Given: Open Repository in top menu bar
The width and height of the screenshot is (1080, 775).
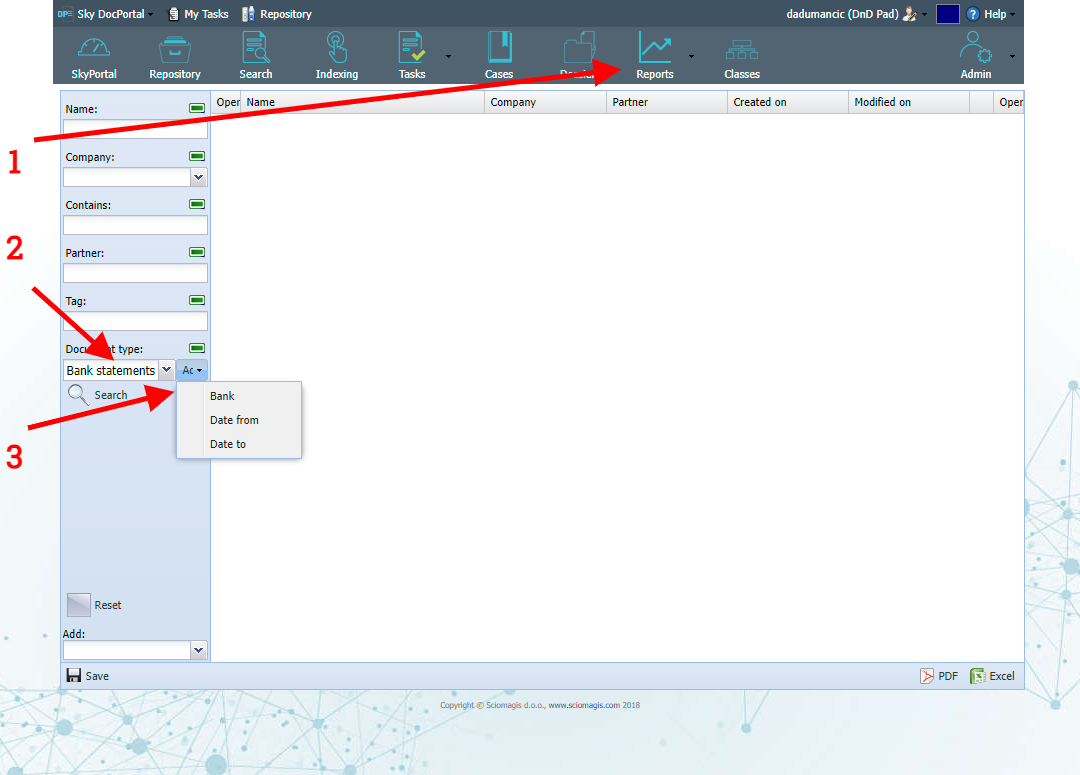Looking at the screenshot, I should click(277, 14).
